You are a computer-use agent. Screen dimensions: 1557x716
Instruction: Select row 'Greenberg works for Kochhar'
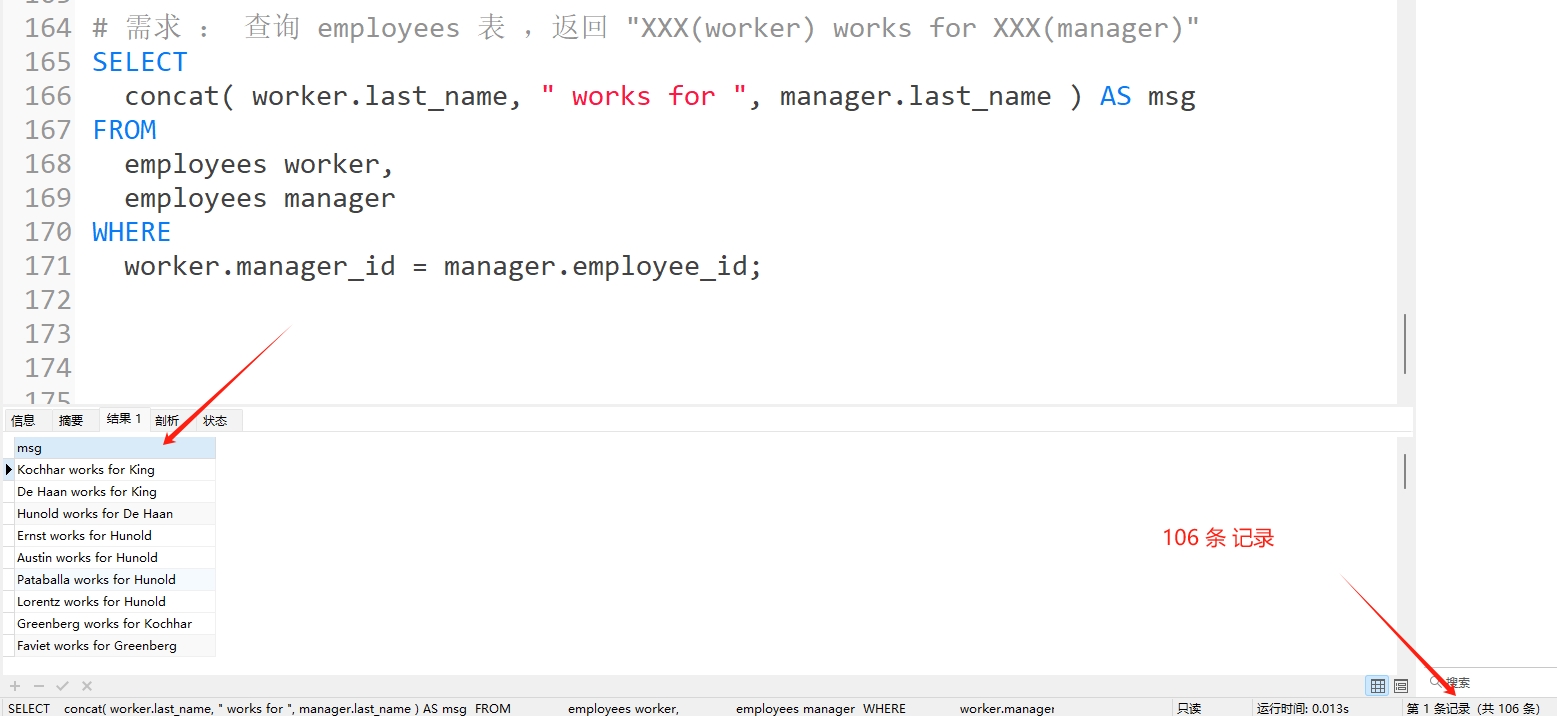(114, 624)
